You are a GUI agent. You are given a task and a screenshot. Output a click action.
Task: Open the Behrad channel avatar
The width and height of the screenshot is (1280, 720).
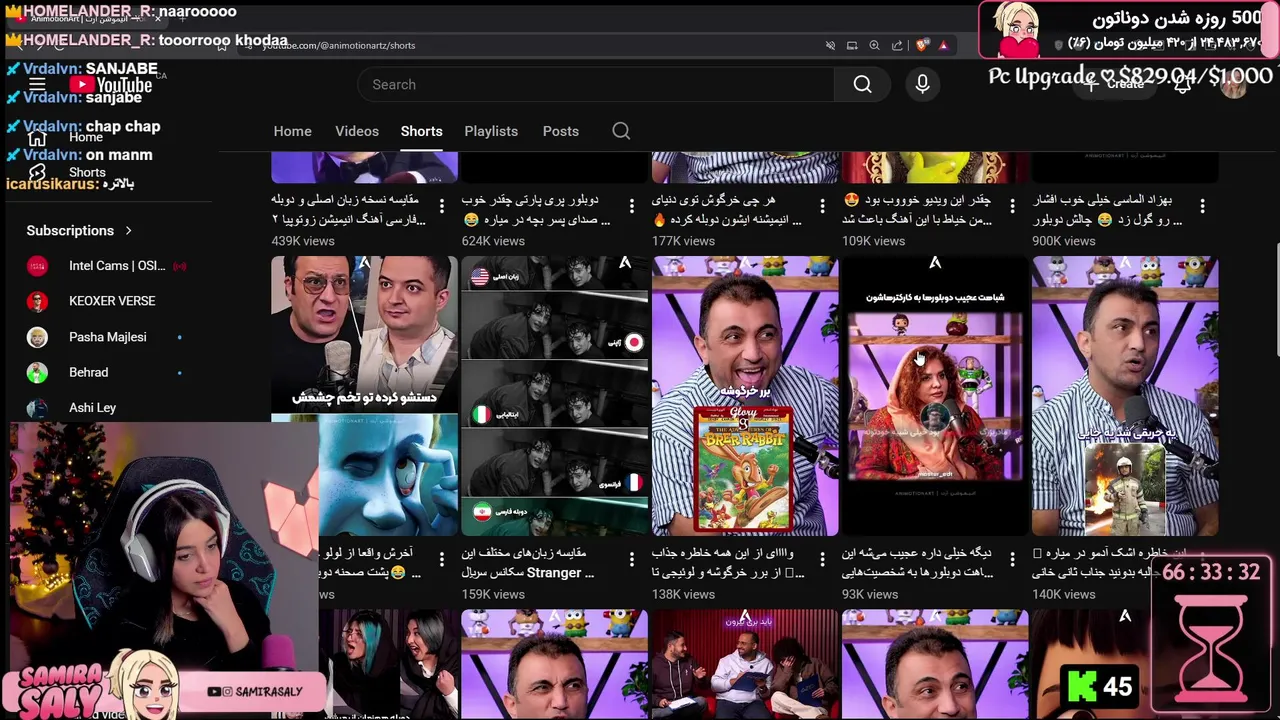coord(37,372)
